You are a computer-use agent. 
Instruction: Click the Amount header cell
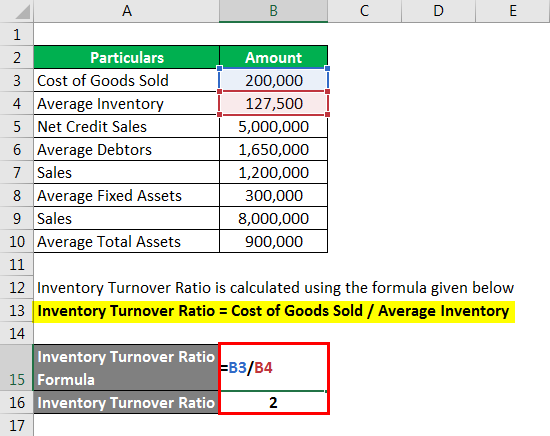(x=274, y=58)
